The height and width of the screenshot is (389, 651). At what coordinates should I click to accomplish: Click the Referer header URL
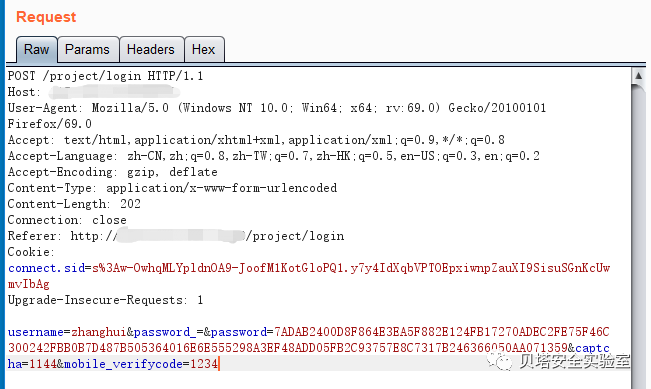[207, 236]
